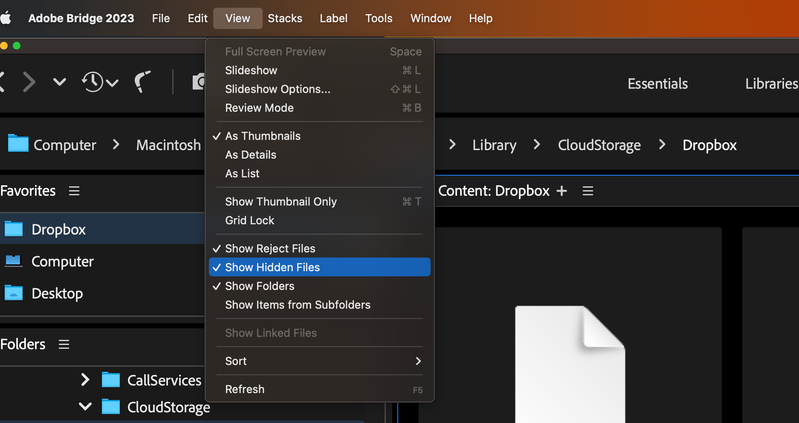Open the Edit menu
The image size is (799, 423).
pos(197,18)
